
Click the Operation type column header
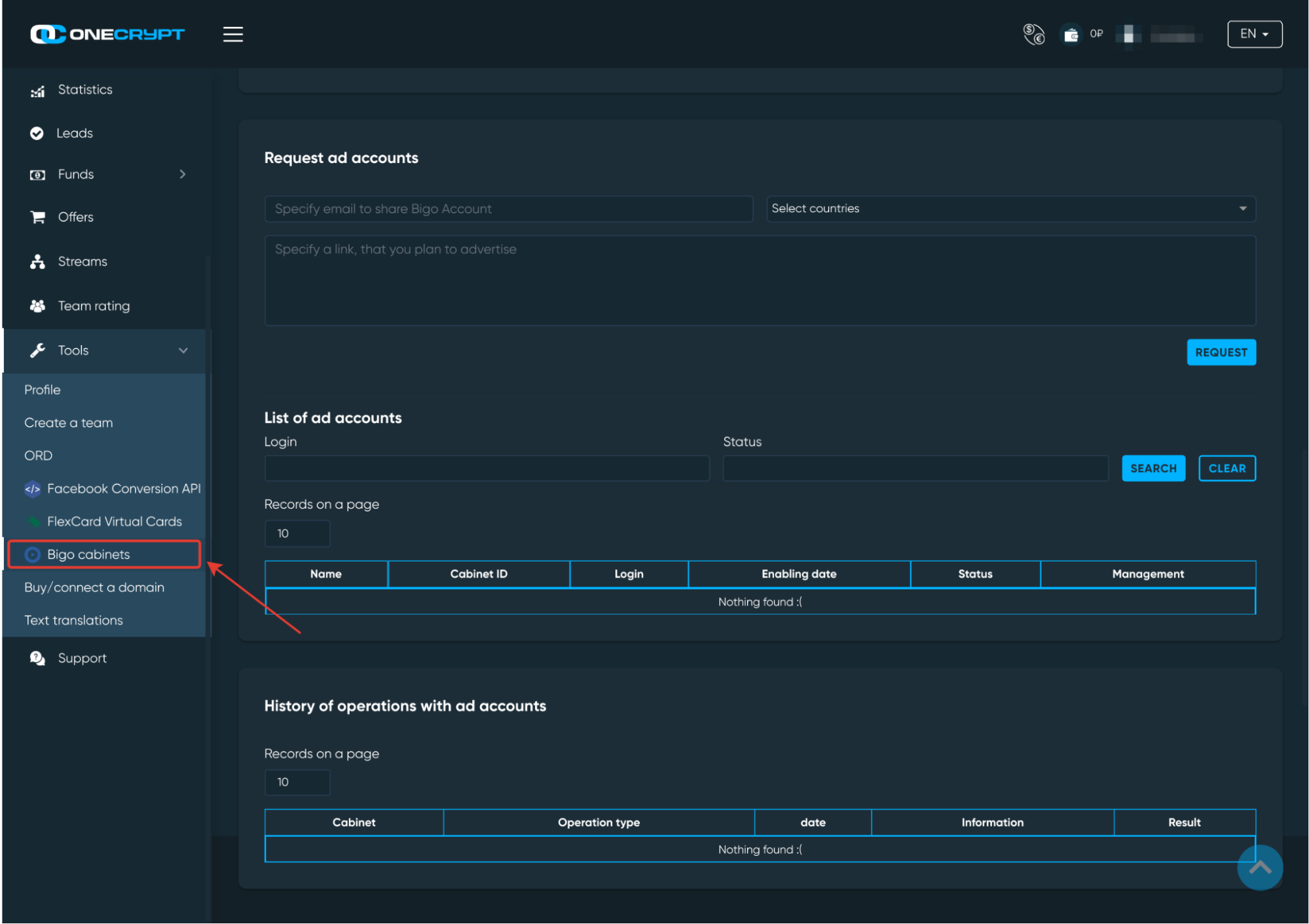pyautogui.click(x=599, y=822)
